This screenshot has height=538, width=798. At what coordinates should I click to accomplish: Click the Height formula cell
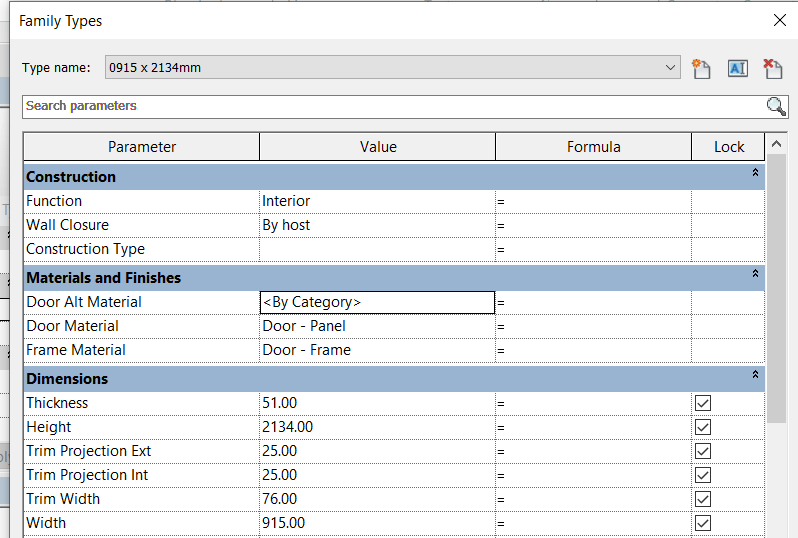(x=593, y=427)
